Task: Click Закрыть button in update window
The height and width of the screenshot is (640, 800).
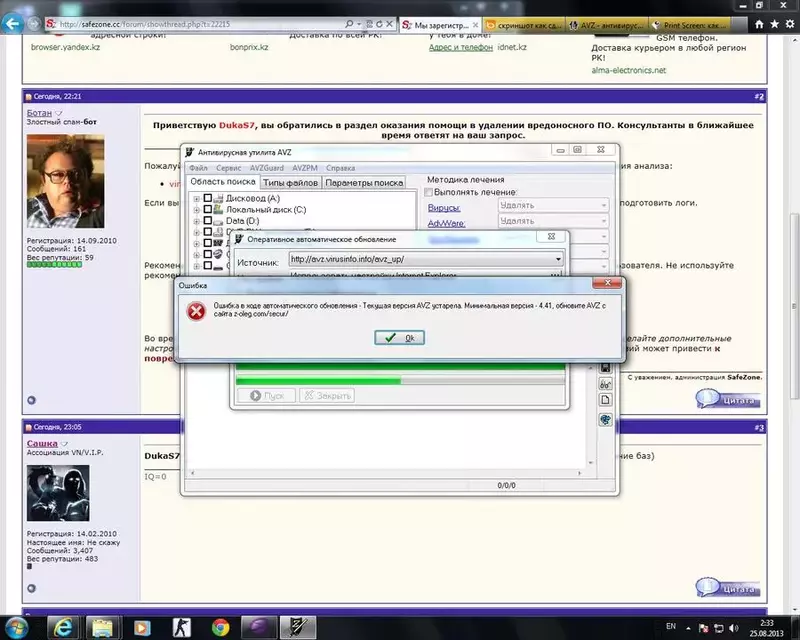Action: pos(327,396)
